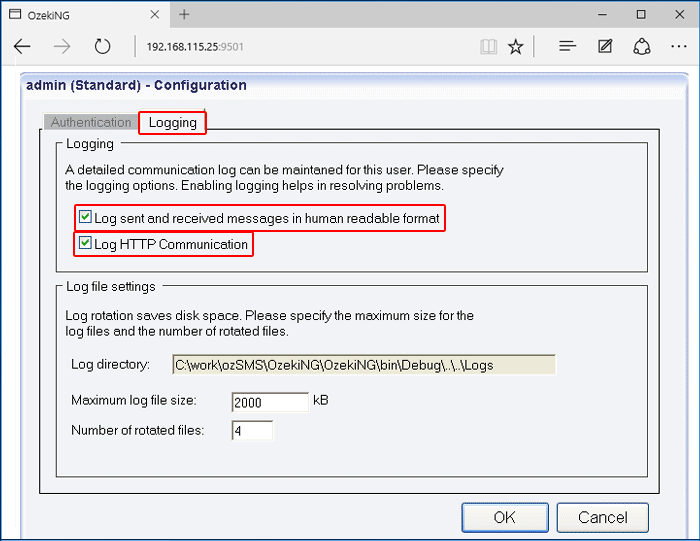Select the OzekiNG browser tab

click(85, 15)
